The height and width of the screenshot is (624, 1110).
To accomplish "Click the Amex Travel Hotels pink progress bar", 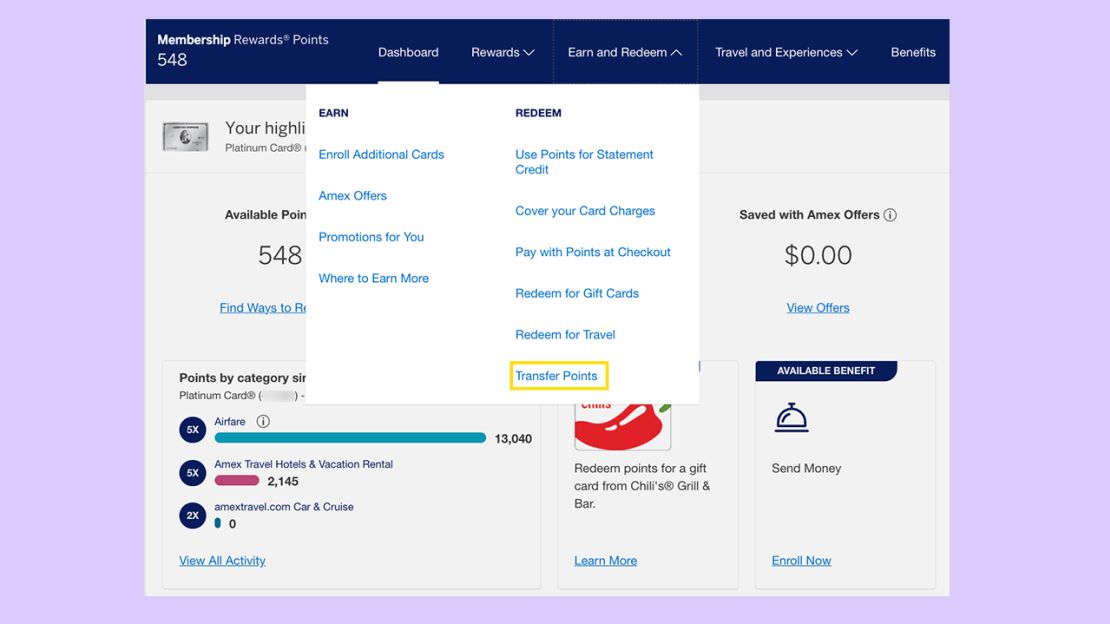I will tap(237, 481).
